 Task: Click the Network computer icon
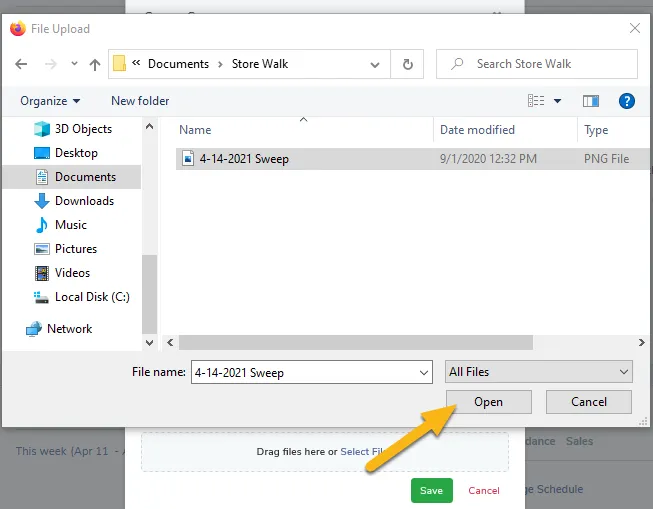[x=34, y=329]
